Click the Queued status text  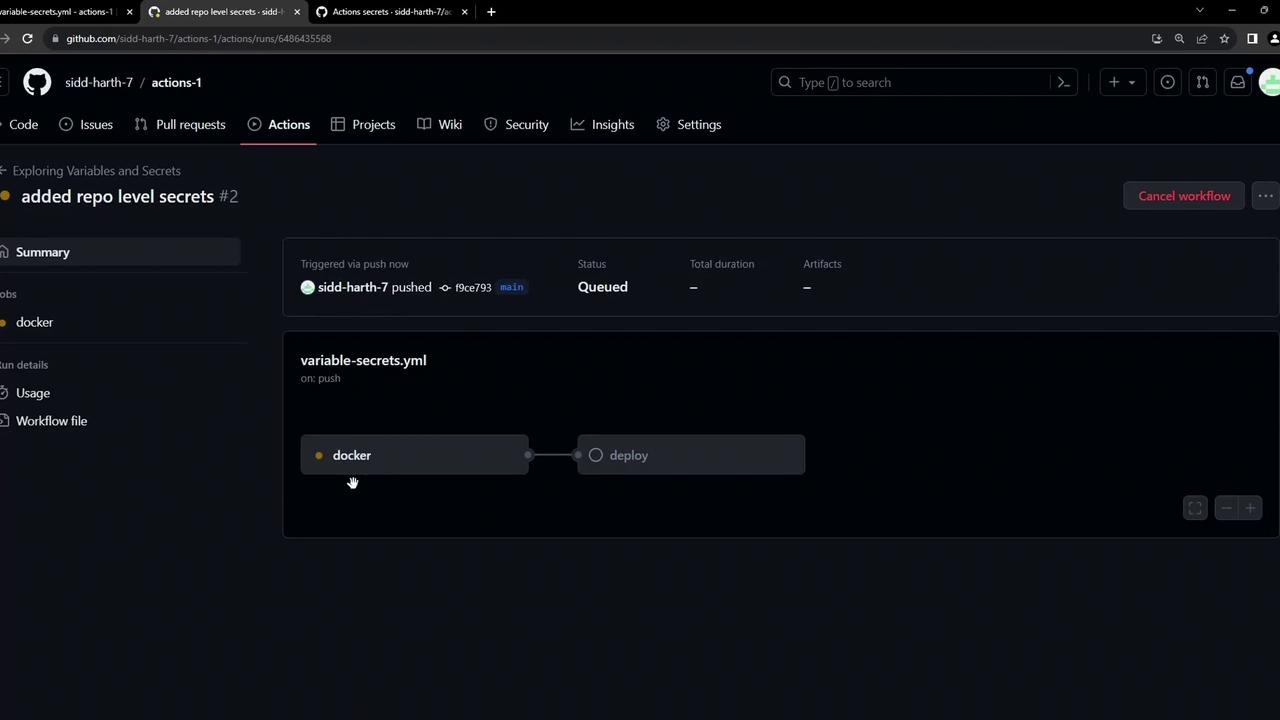click(603, 287)
